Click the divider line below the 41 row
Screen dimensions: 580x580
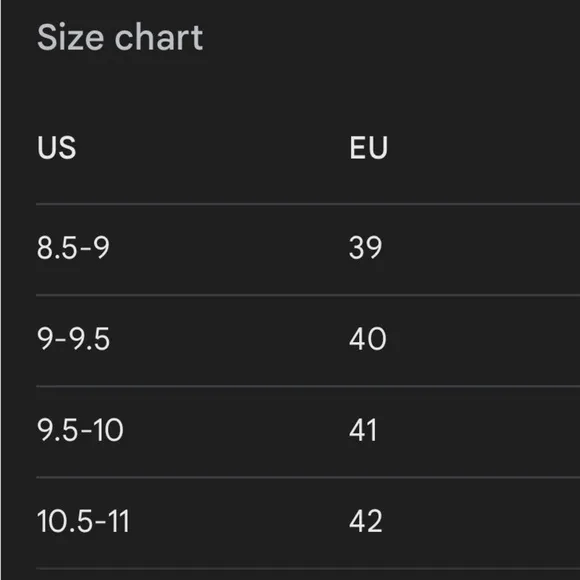pos(308,478)
